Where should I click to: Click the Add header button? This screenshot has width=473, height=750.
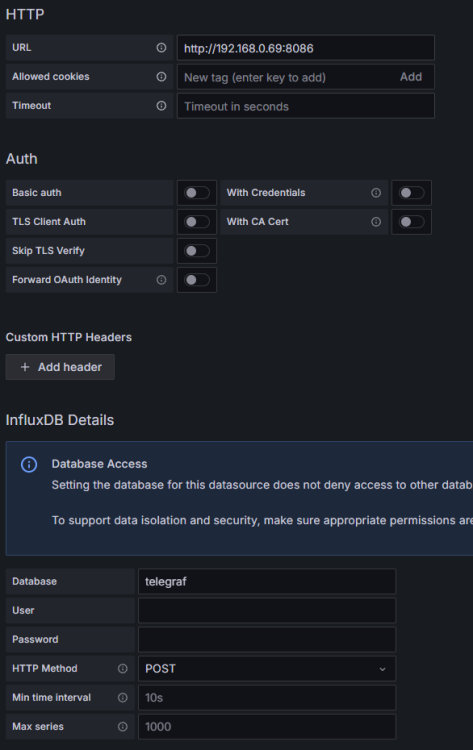click(60, 367)
